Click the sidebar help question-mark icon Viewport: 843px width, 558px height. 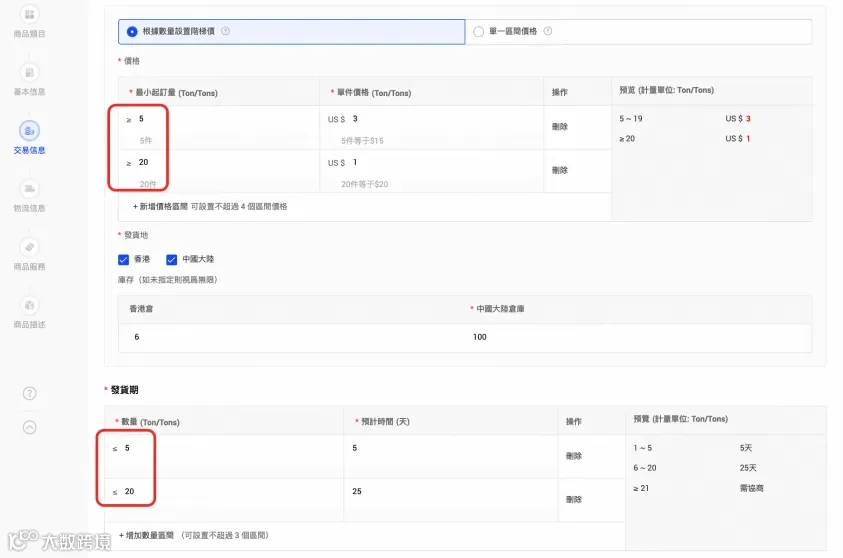[x=30, y=394]
